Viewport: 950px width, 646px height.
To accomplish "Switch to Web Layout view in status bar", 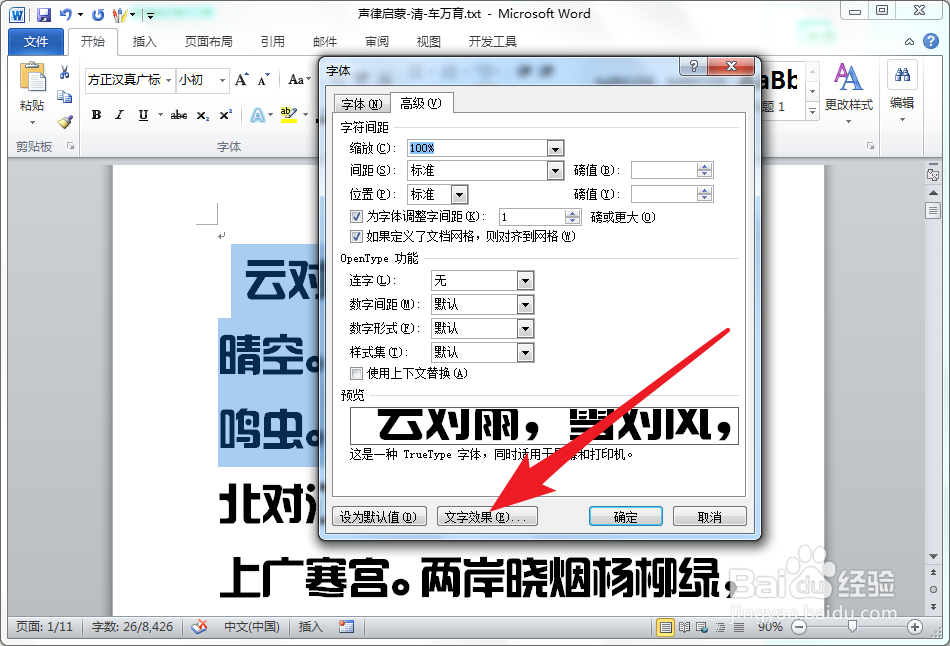I will (x=701, y=626).
